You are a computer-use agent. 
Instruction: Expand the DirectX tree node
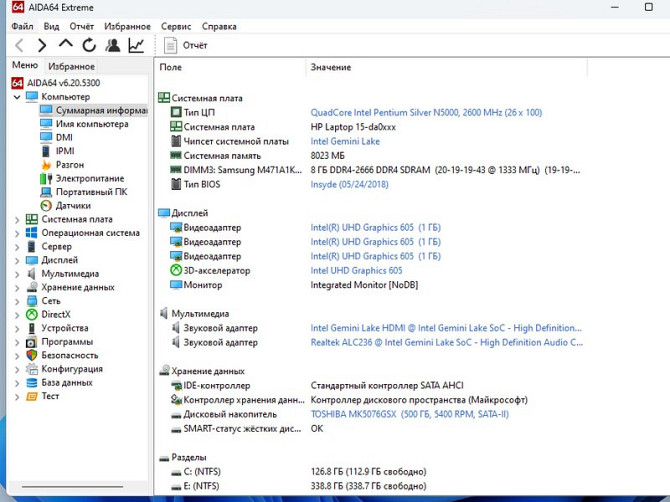17,315
